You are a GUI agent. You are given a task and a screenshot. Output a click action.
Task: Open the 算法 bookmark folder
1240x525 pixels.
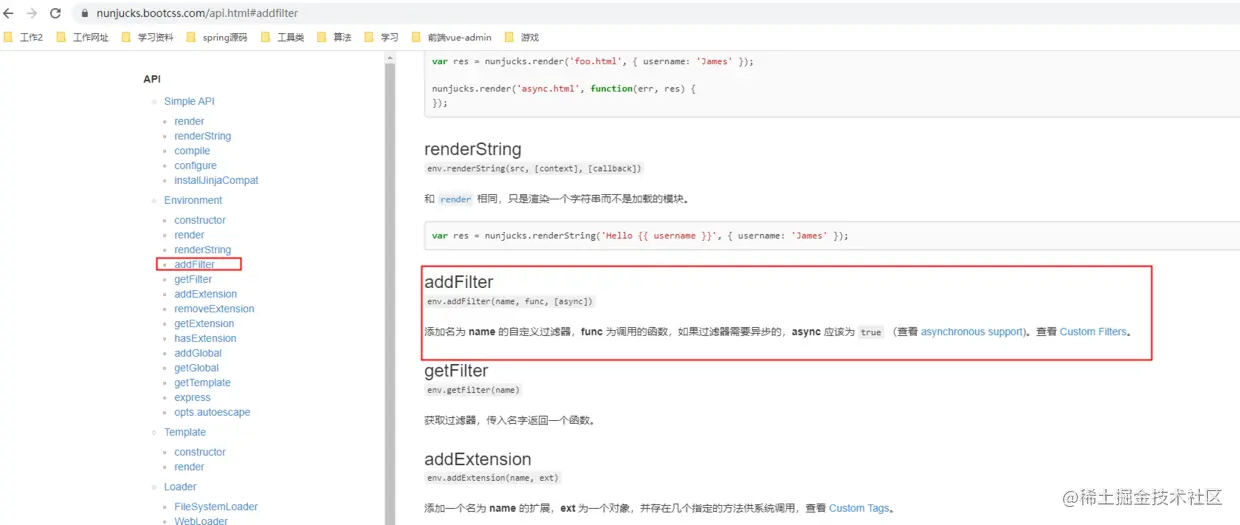(334, 37)
